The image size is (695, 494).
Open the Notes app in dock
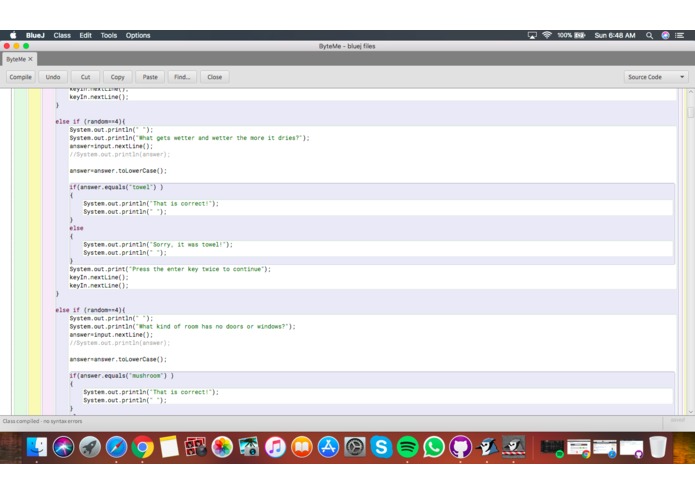pos(169,447)
